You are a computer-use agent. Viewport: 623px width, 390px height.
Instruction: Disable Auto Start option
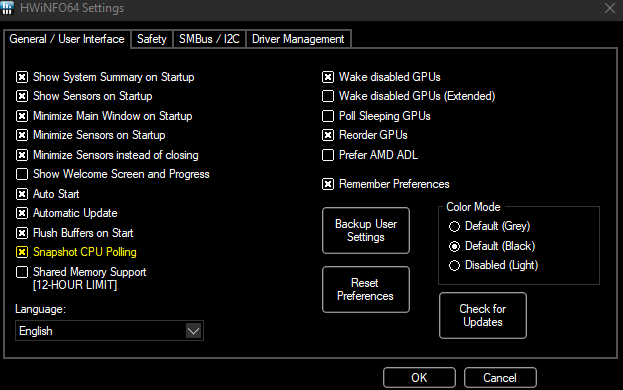pyautogui.click(x=22, y=194)
